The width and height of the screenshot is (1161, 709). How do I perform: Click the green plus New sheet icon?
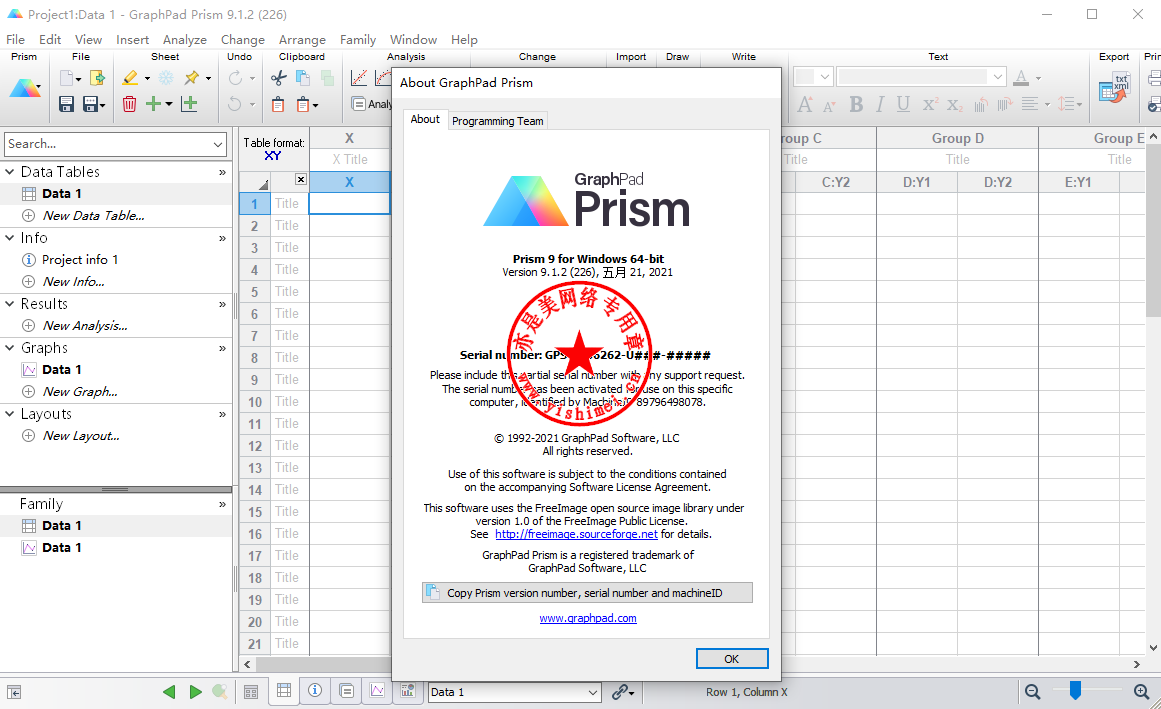(x=153, y=104)
